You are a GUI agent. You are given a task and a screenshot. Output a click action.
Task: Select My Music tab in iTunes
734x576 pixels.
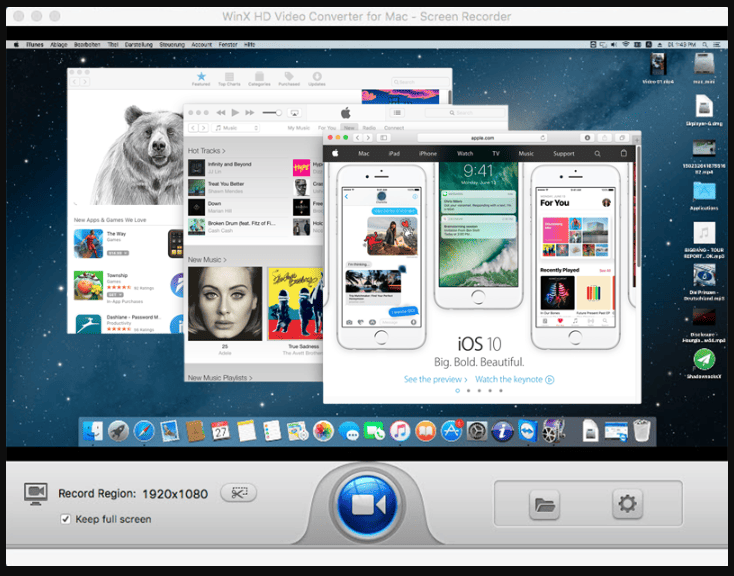(299, 128)
